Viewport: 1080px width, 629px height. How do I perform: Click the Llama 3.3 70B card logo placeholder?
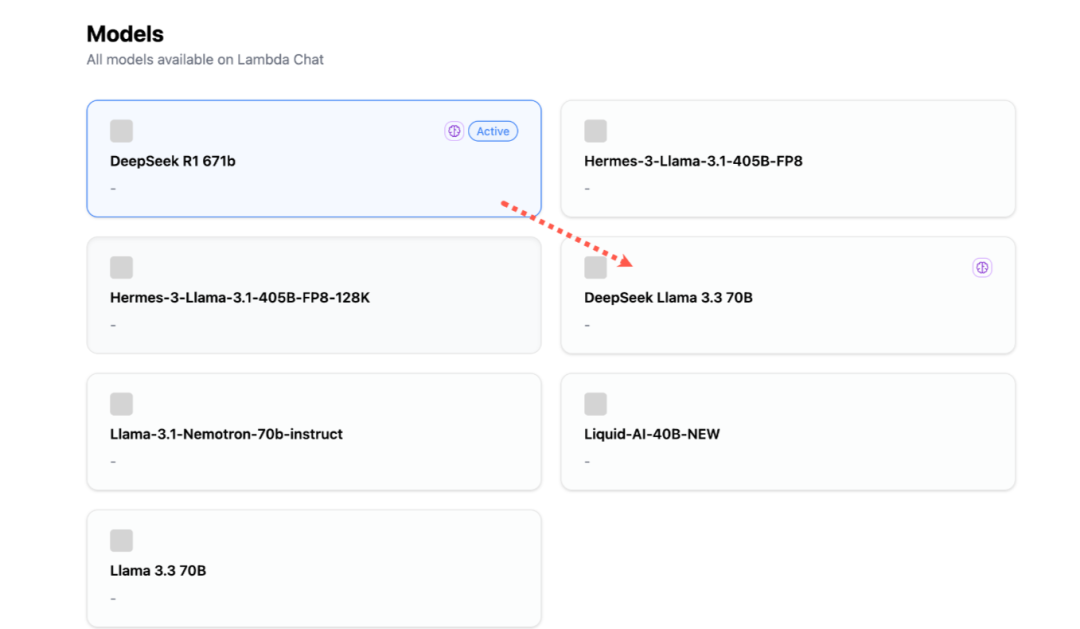(x=121, y=540)
